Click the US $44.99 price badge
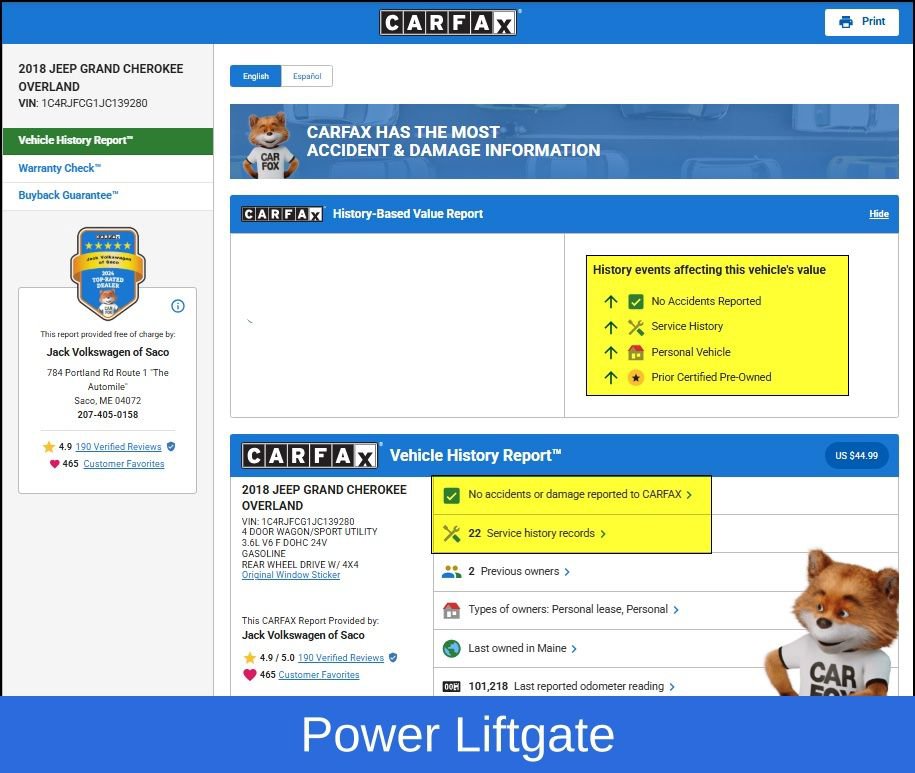This screenshot has height=773, width=915. [856, 456]
